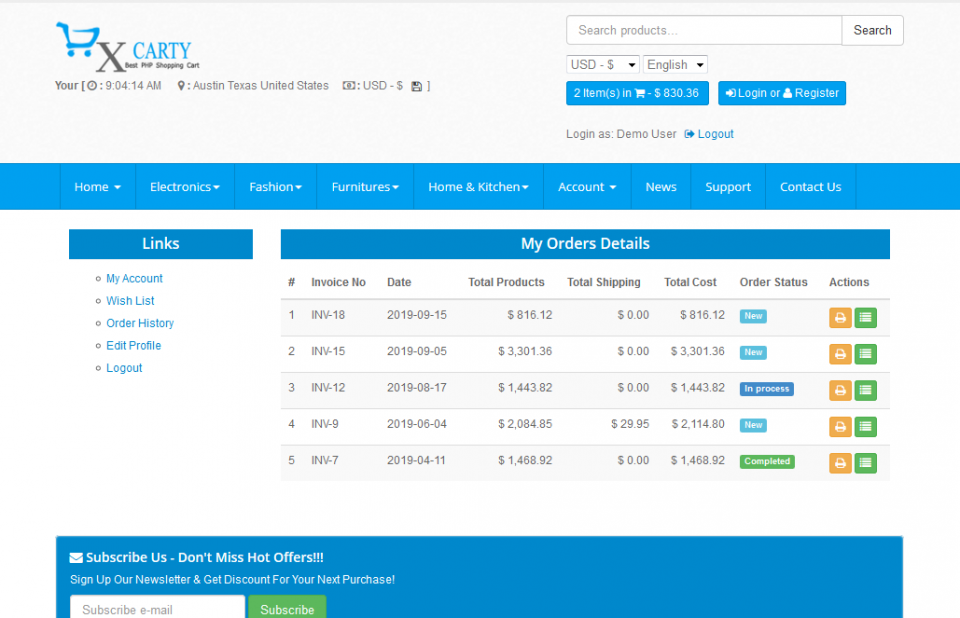Open the English language dropdown
This screenshot has height=618, width=960.
(x=675, y=64)
